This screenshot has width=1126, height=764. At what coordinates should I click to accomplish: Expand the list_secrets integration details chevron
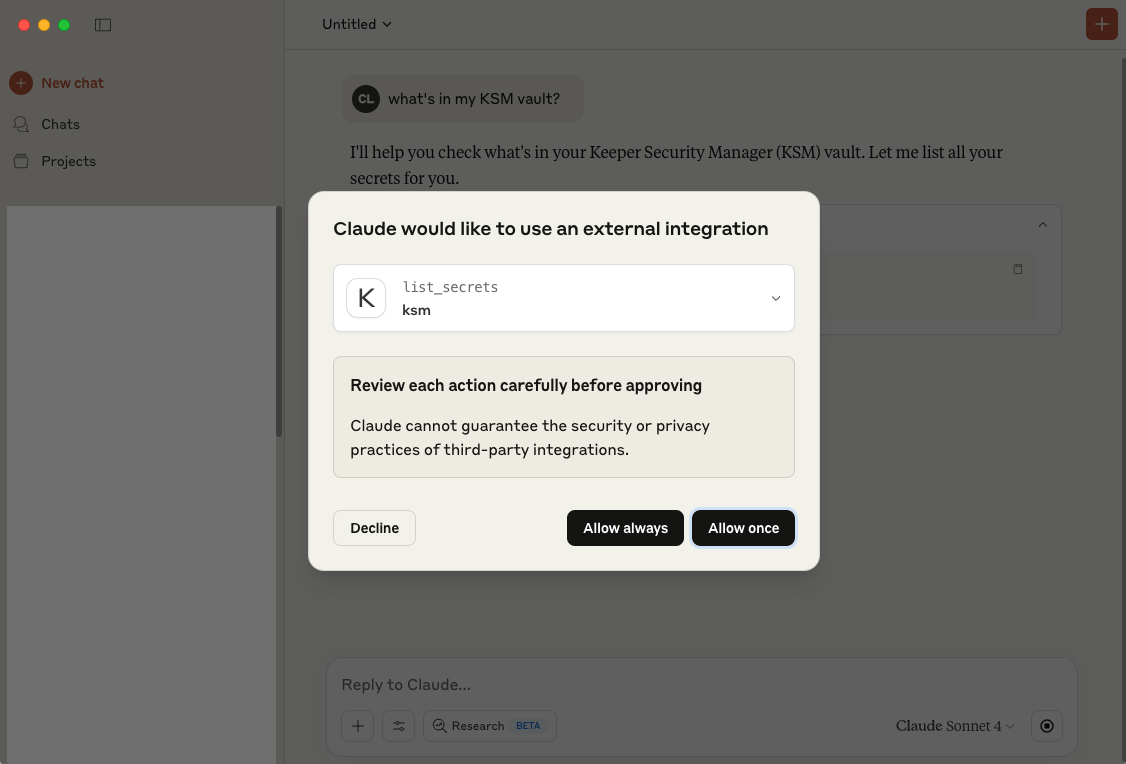[x=775, y=298]
